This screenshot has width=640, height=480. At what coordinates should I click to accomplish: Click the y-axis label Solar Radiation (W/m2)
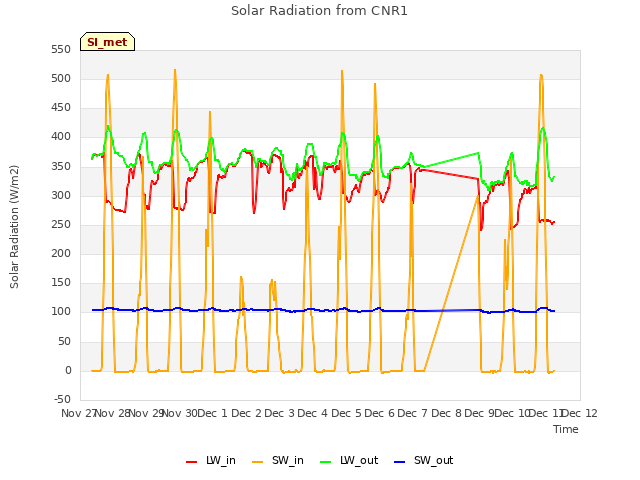(14, 227)
